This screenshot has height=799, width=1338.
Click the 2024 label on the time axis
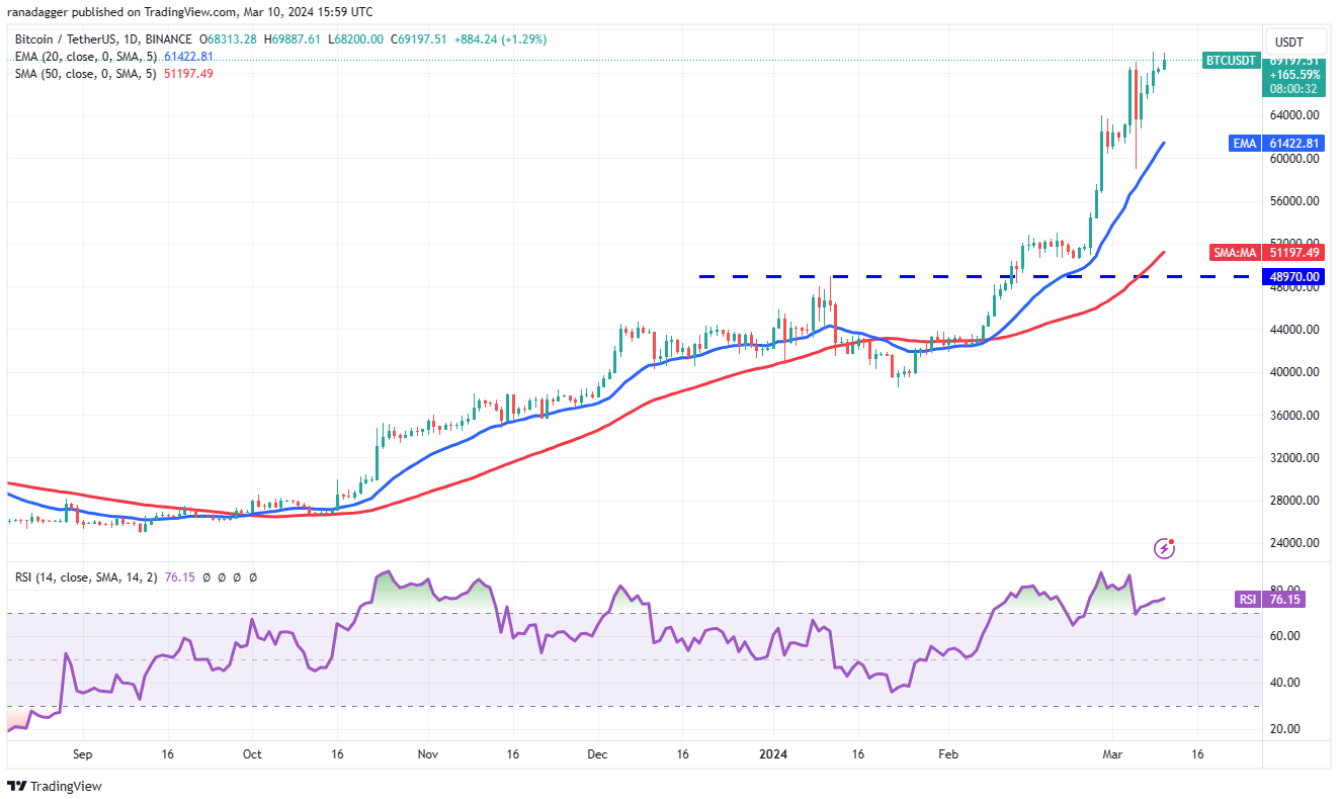coord(774,755)
